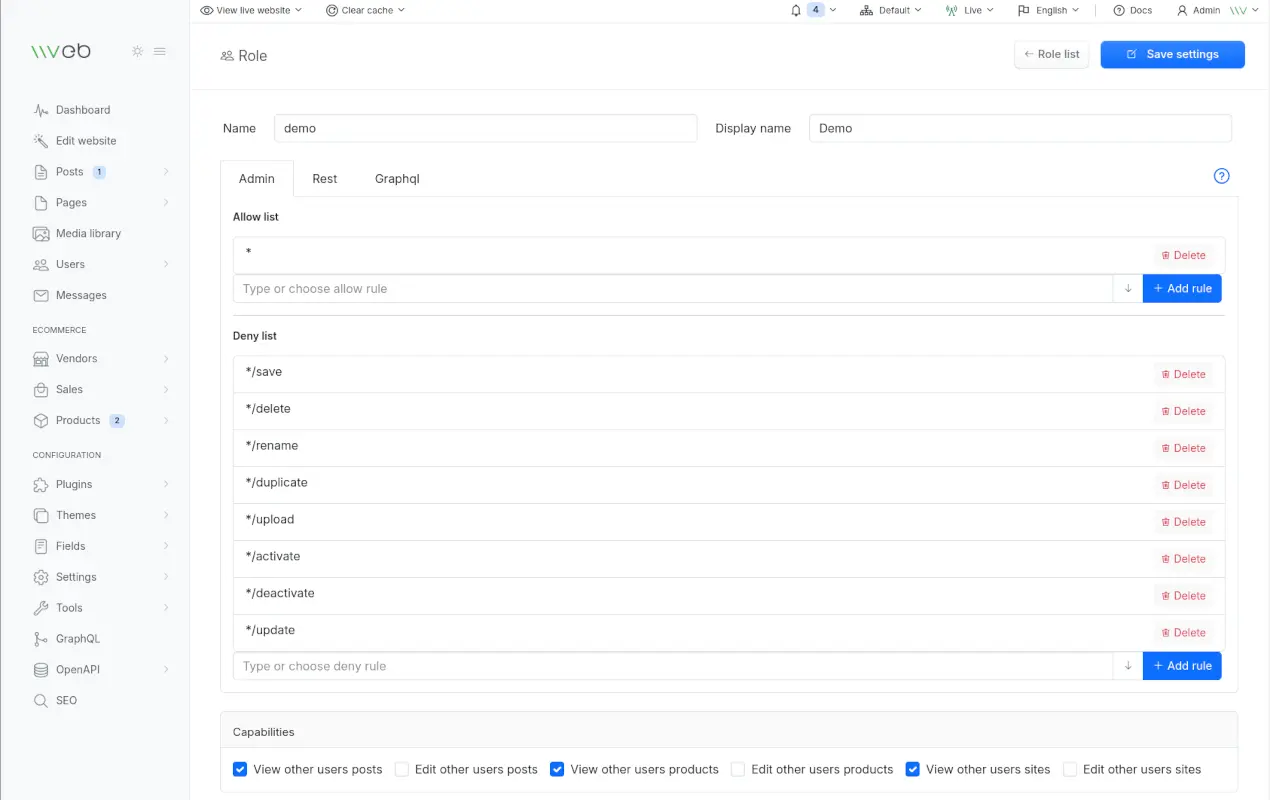
Task: Select the Dashboard icon in sidebar
Action: tap(41, 110)
